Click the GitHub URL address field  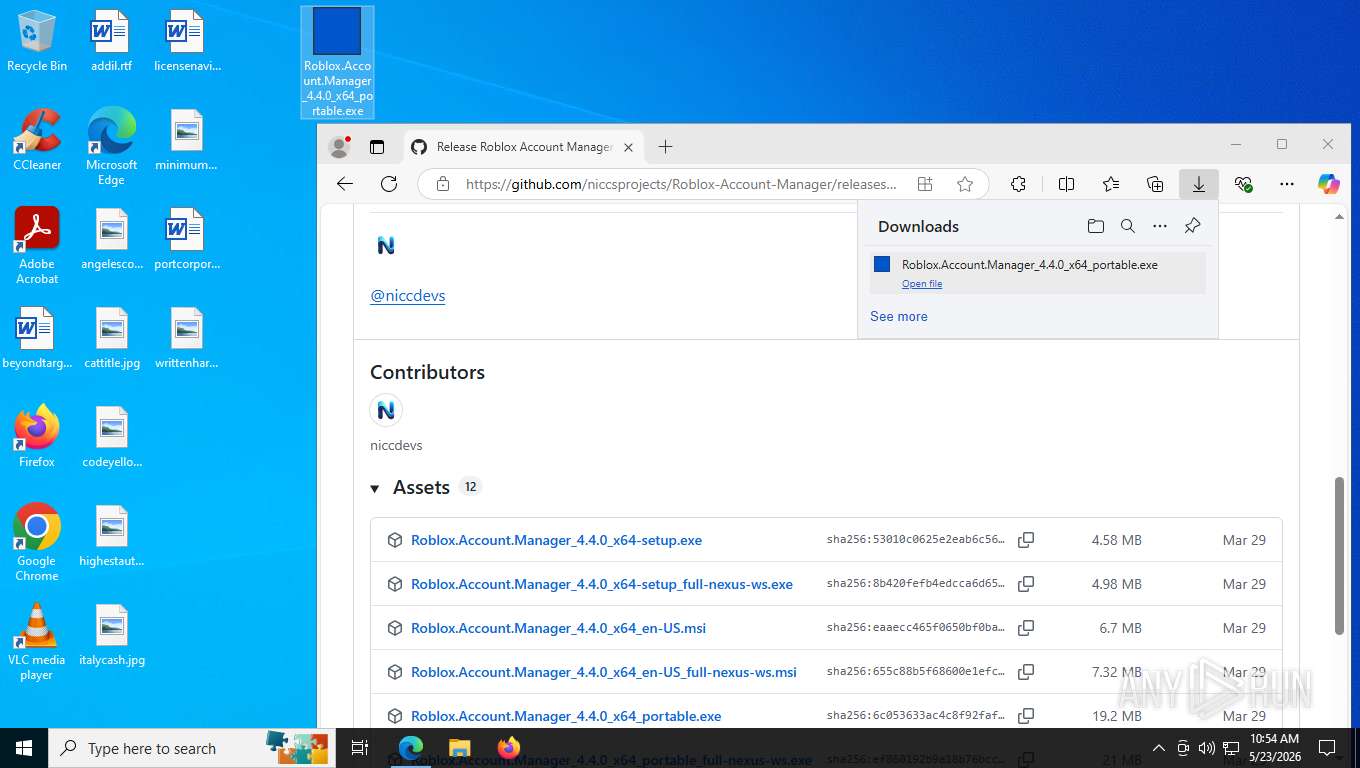tap(681, 184)
